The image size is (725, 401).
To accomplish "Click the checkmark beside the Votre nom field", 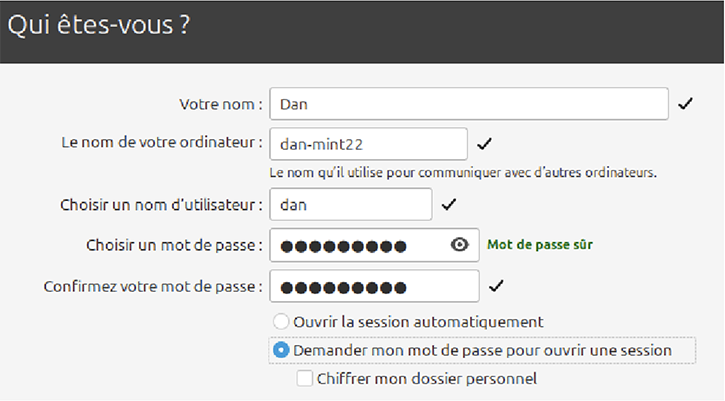I will tap(685, 104).
